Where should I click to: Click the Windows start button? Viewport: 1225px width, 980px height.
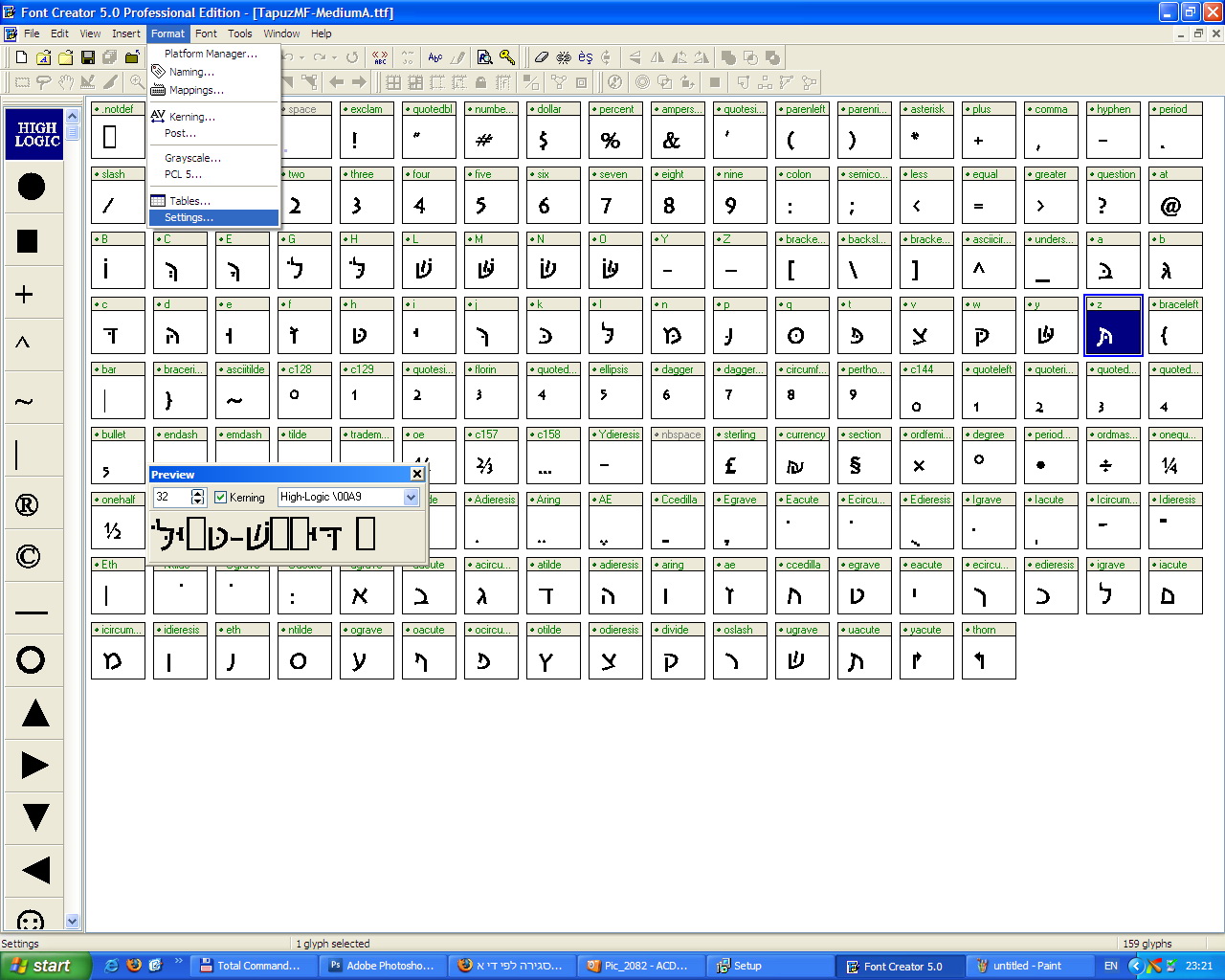click(x=43, y=966)
